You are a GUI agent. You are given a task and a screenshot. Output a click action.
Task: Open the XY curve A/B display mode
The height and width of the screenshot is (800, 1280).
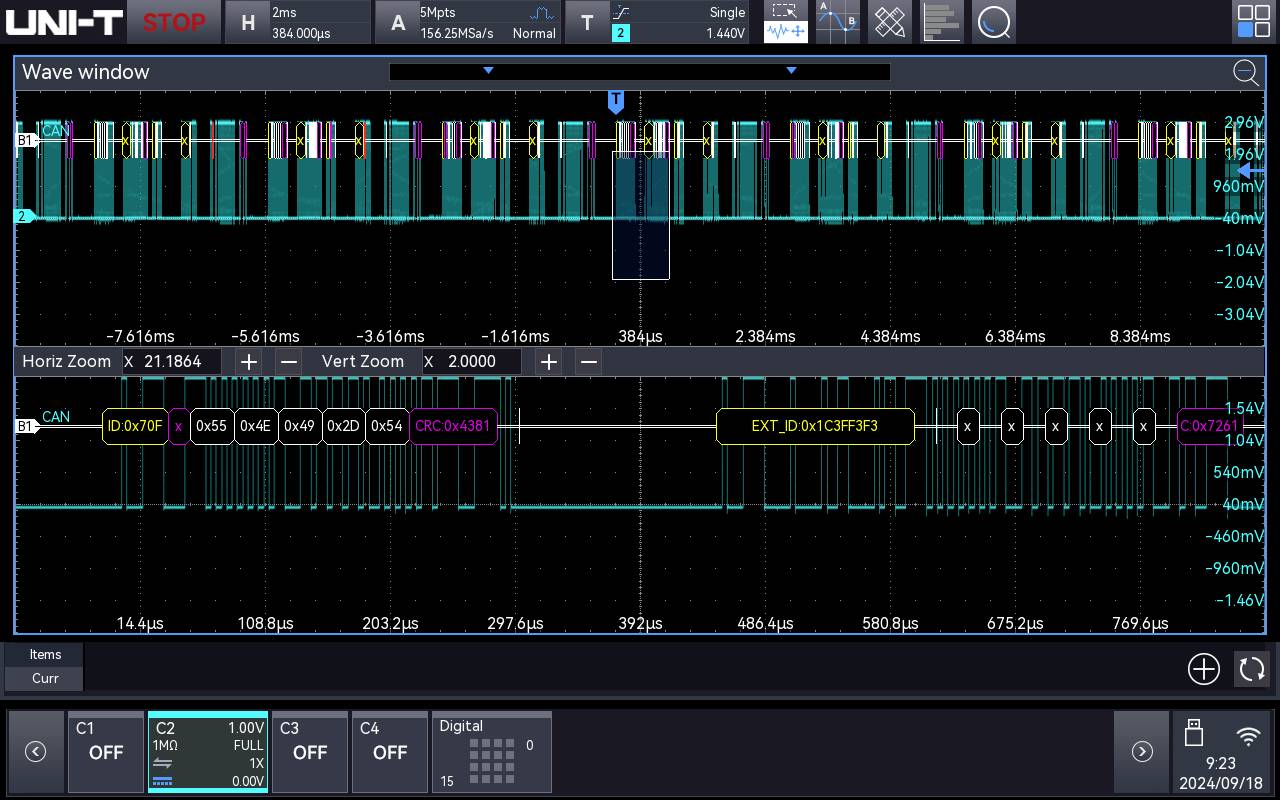coord(837,21)
